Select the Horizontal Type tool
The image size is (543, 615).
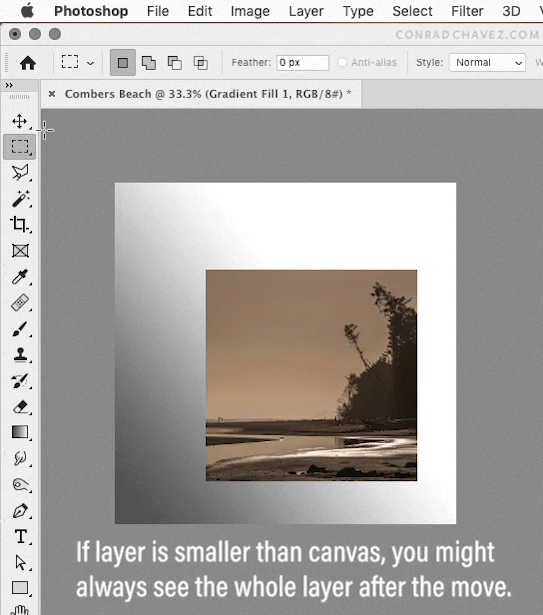point(20,536)
